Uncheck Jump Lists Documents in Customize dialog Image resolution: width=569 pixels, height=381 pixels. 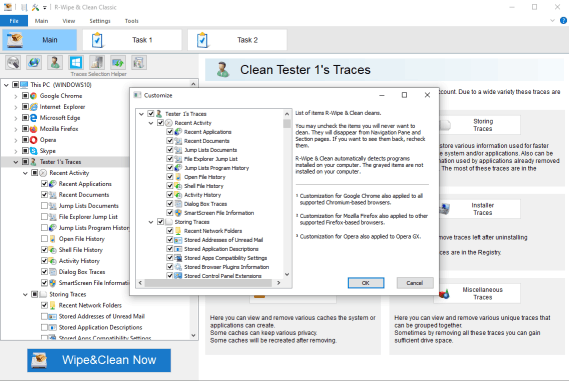pos(169,149)
